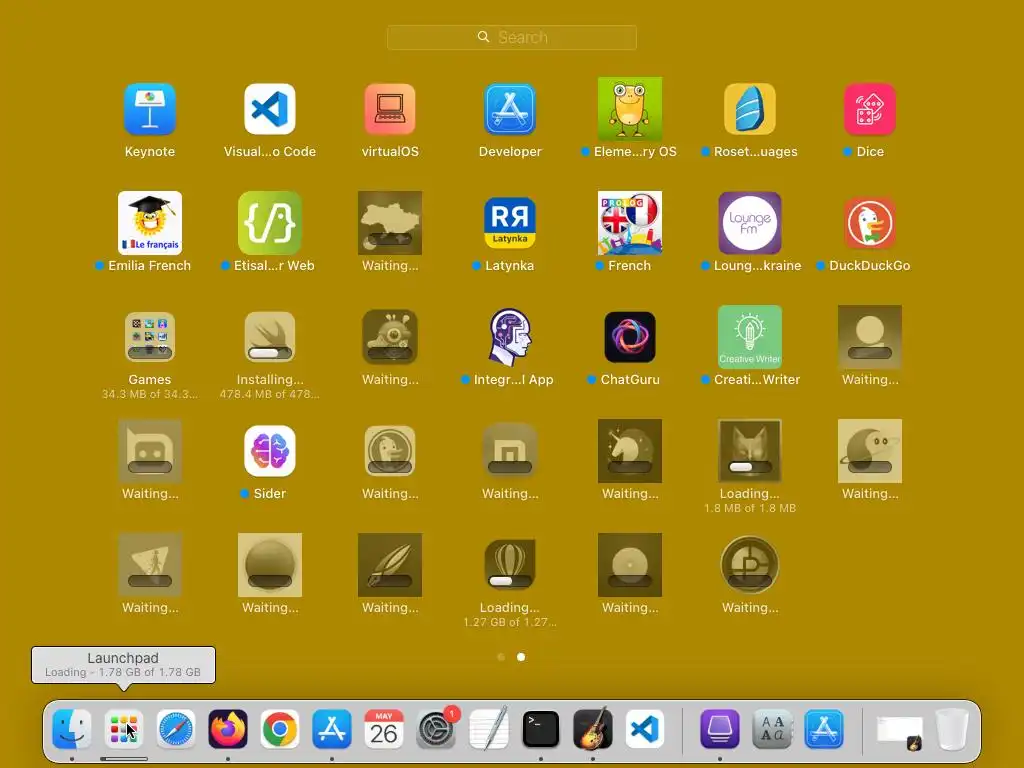The width and height of the screenshot is (1024, 768).
Task: Open Font Book from the Dock
Action: coord(772,729)
